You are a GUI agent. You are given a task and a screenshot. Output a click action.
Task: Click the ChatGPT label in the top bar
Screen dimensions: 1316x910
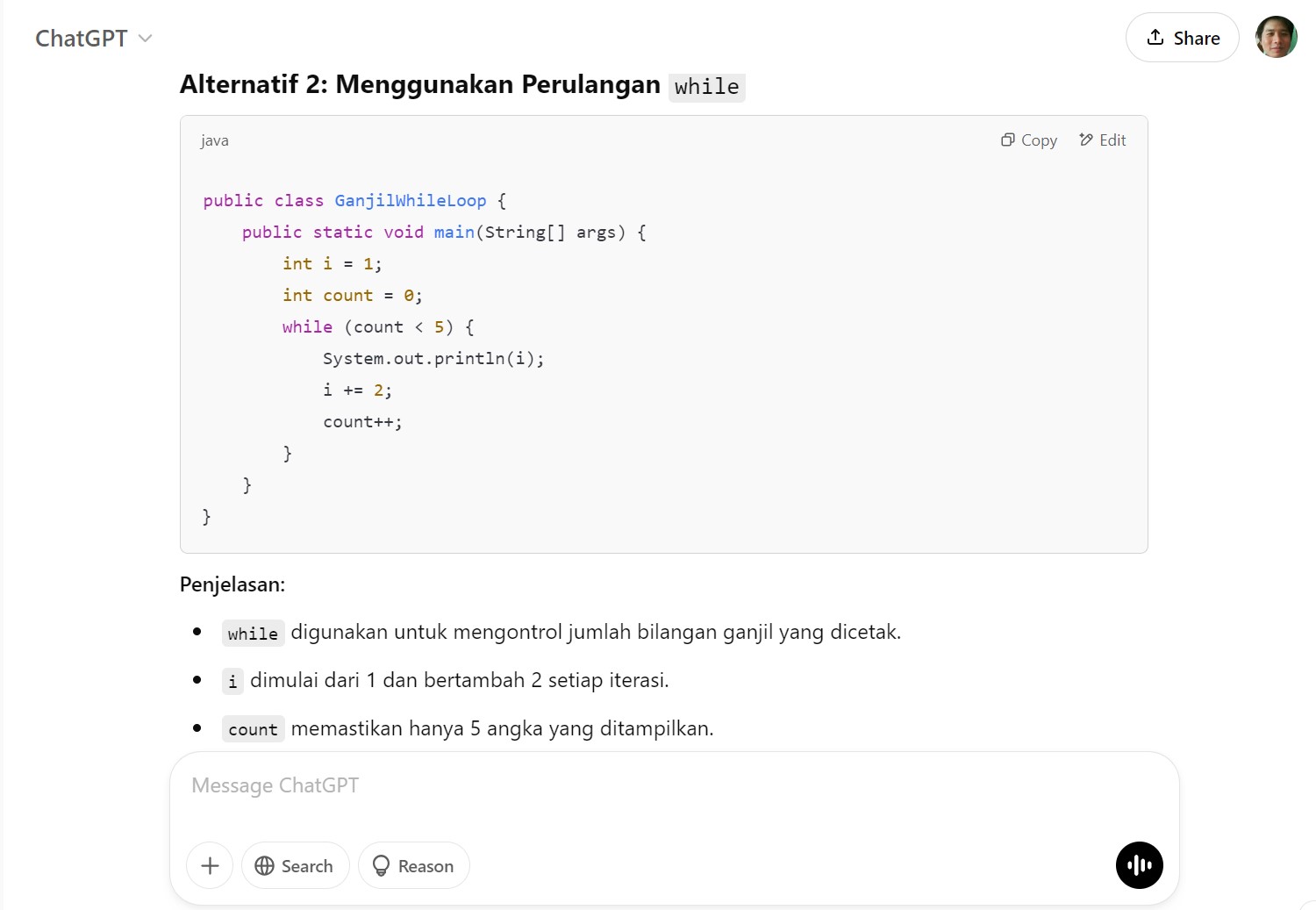pos(82,38)
